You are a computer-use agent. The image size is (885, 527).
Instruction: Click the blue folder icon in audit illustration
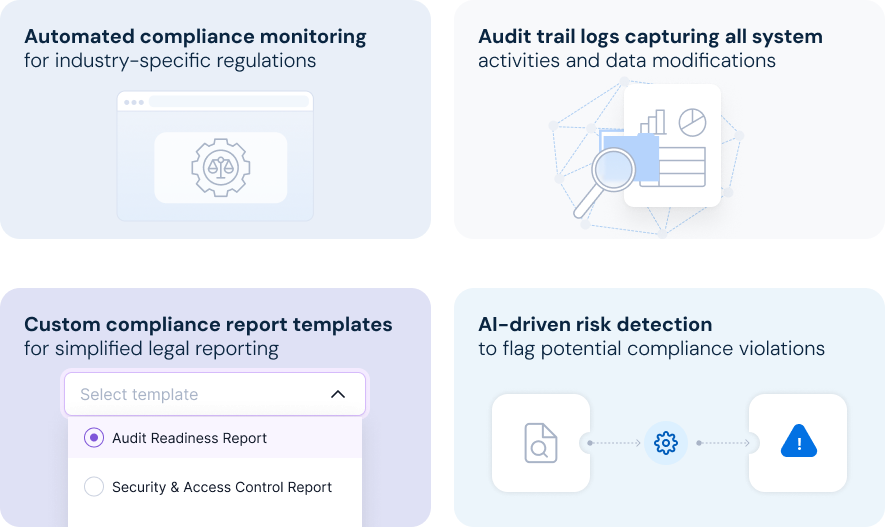point(629,156)
